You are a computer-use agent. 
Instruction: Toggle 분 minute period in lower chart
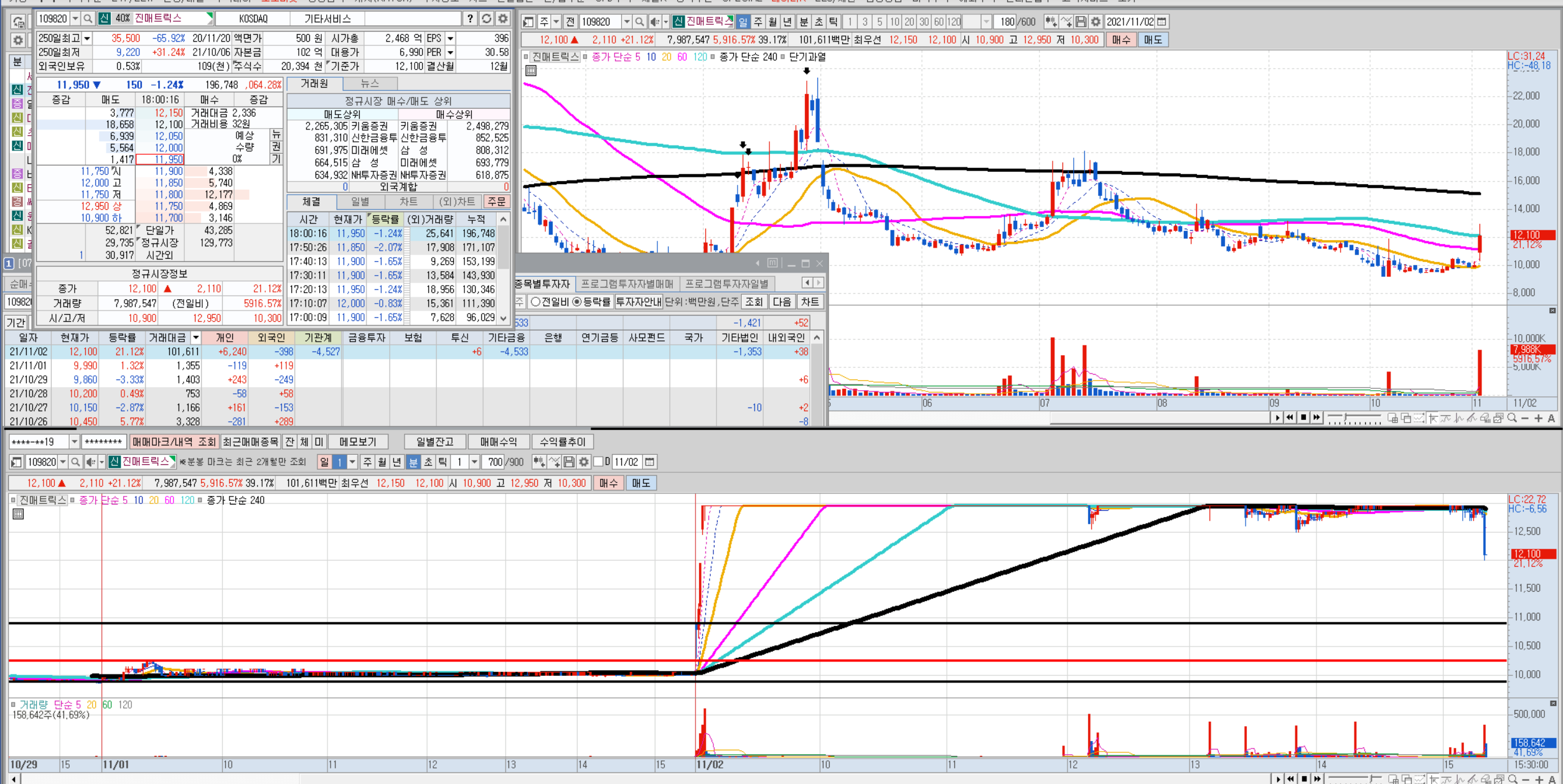tap(413, 462)
